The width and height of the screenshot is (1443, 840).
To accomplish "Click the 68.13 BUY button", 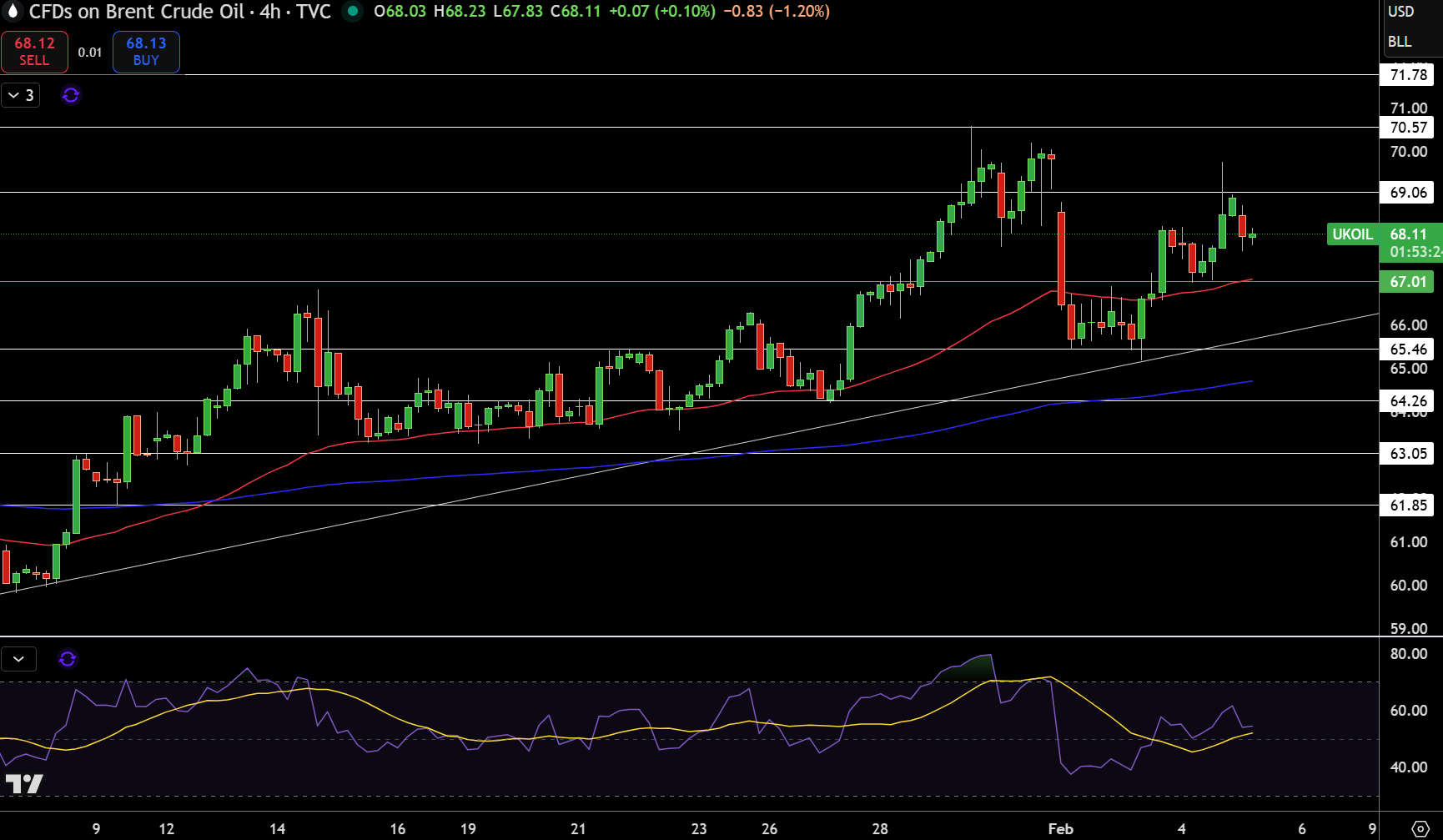I will (x=146, y=52).
